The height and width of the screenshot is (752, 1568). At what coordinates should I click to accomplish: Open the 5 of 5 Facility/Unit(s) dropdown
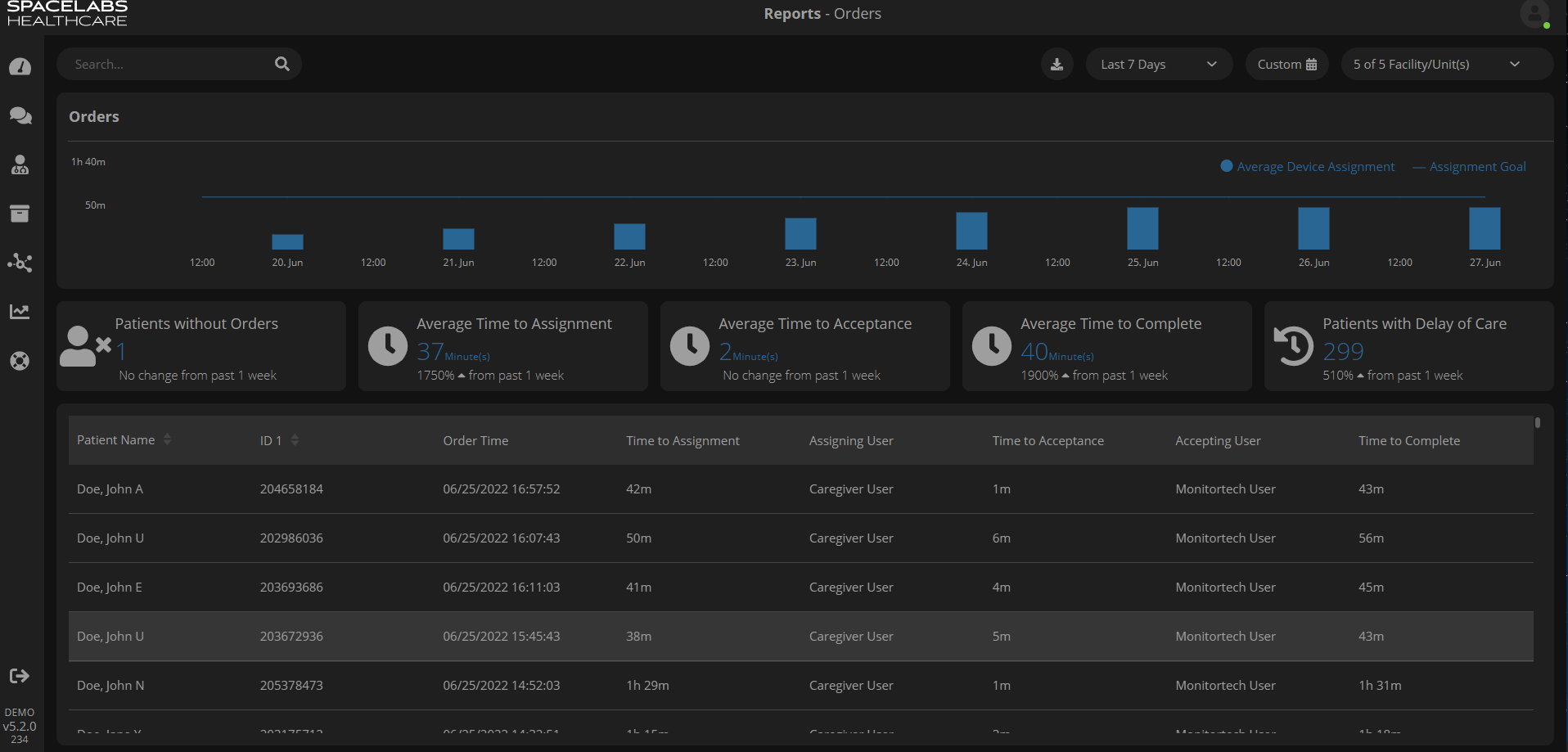pos(1445,65)
